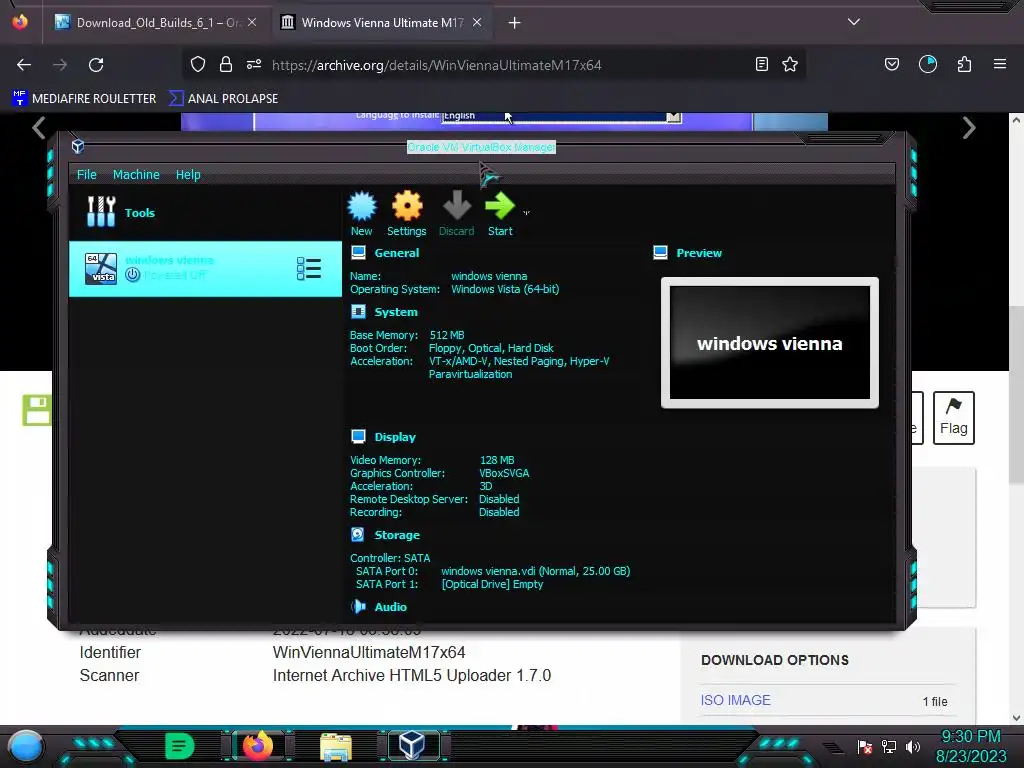Click the Audio section header
The image size is (1024, 768).
(x=391, y=607)
